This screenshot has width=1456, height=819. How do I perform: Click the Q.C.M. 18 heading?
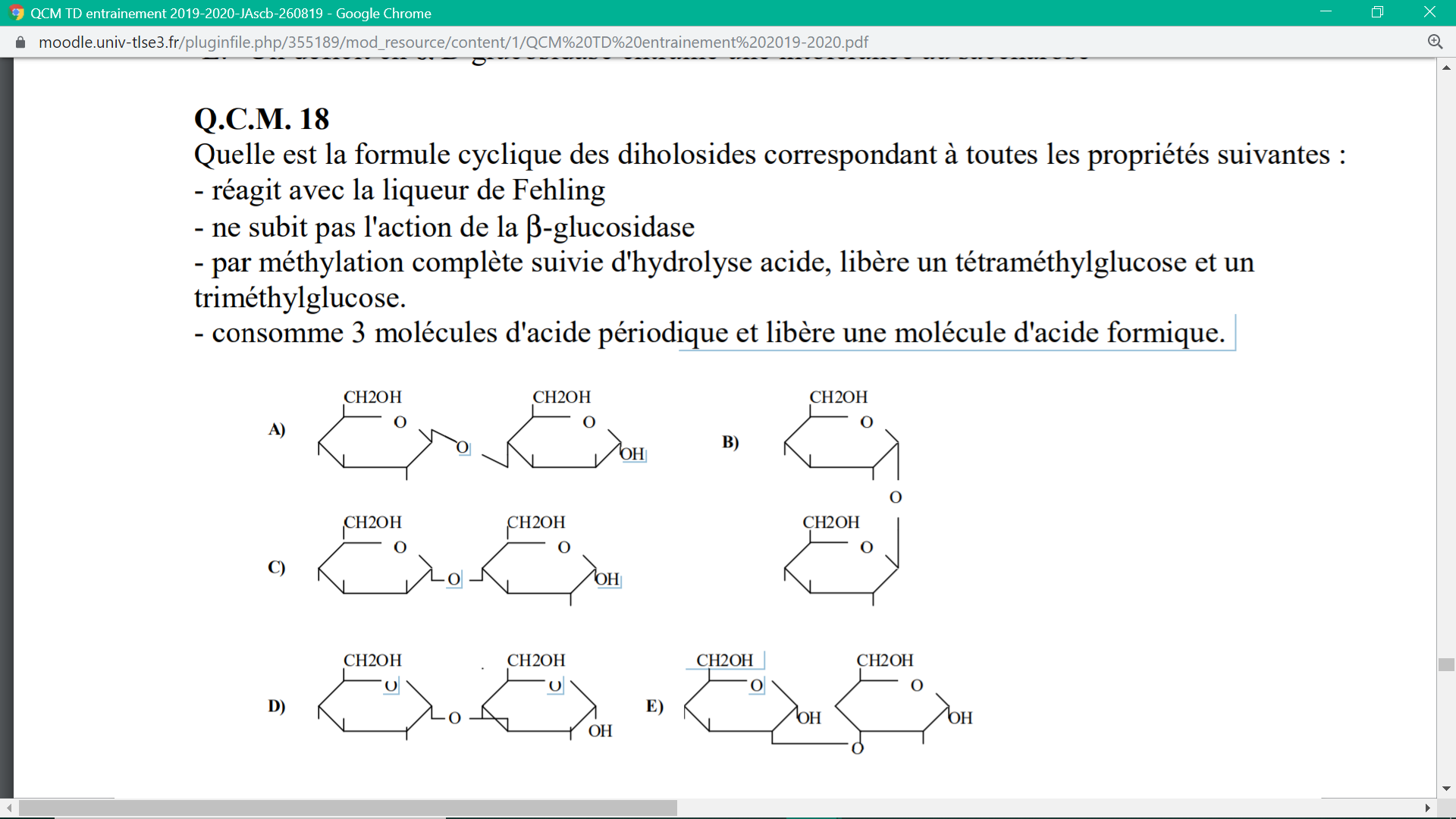coord(262,119)
